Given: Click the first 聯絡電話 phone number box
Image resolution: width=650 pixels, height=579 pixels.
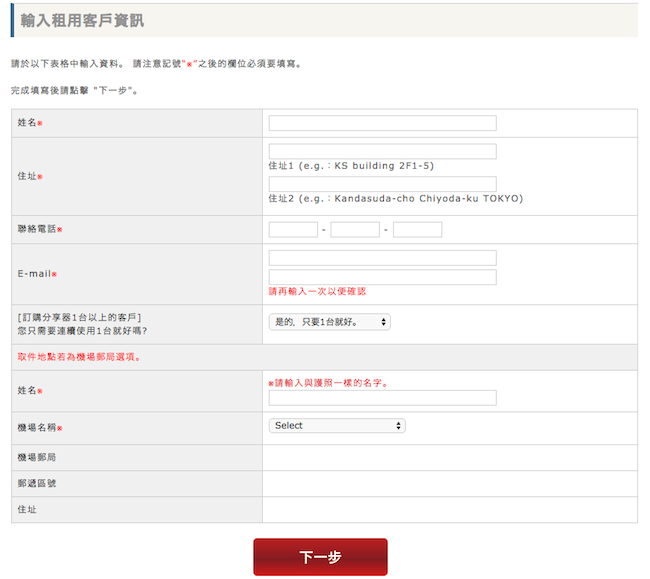Looking at the screenshot, I should click(x=293, y=230).
